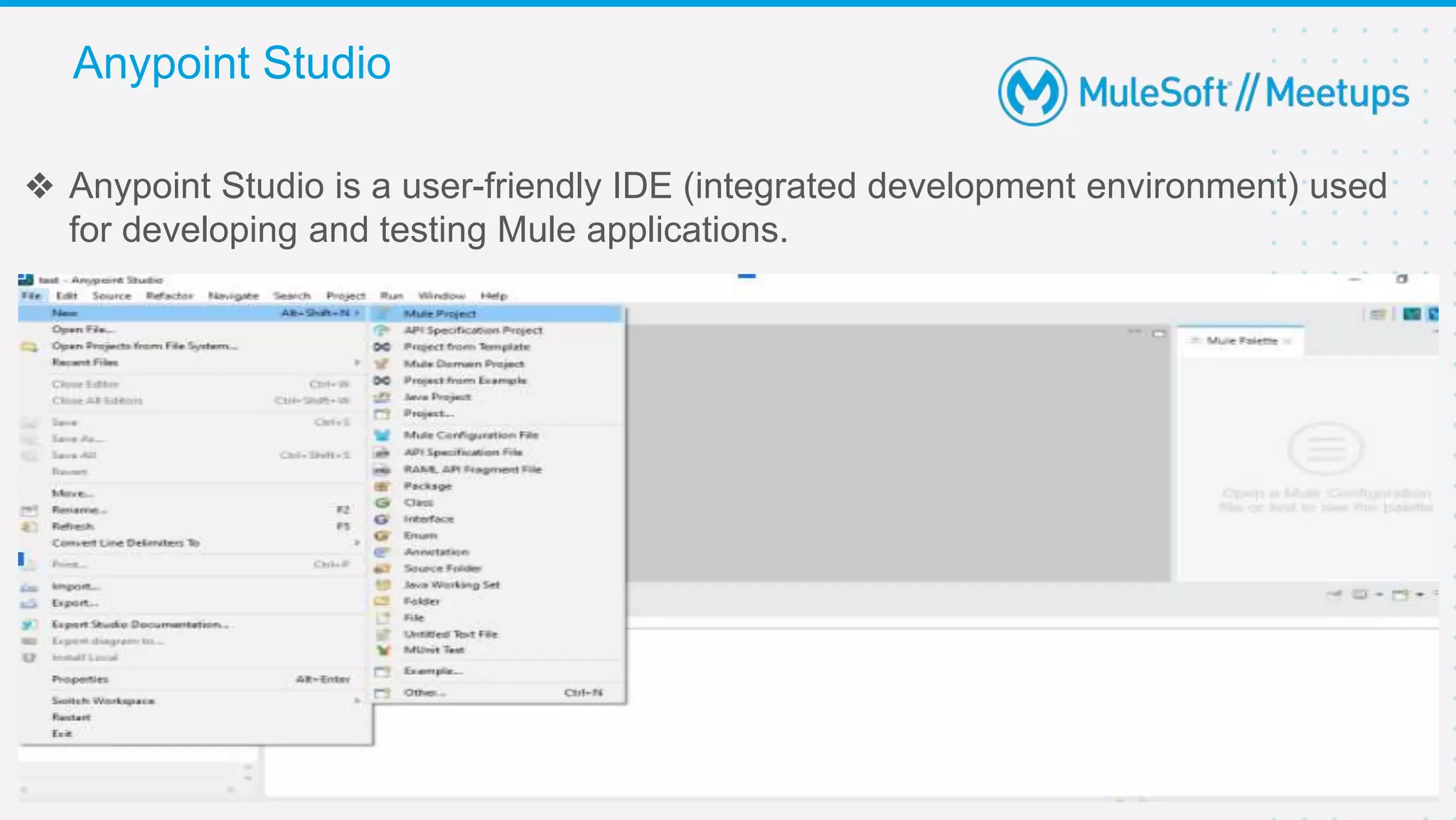Screen dimensions: 1456x820
Task: Open the Refactor menu
Action: 170,296
